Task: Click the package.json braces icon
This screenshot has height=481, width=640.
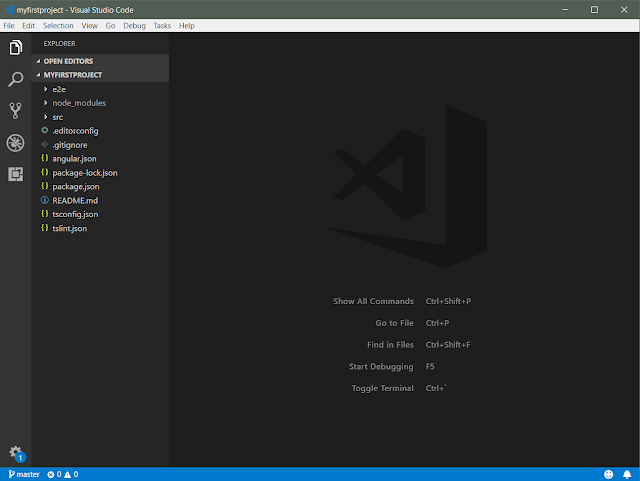Action: coord(44,186)
